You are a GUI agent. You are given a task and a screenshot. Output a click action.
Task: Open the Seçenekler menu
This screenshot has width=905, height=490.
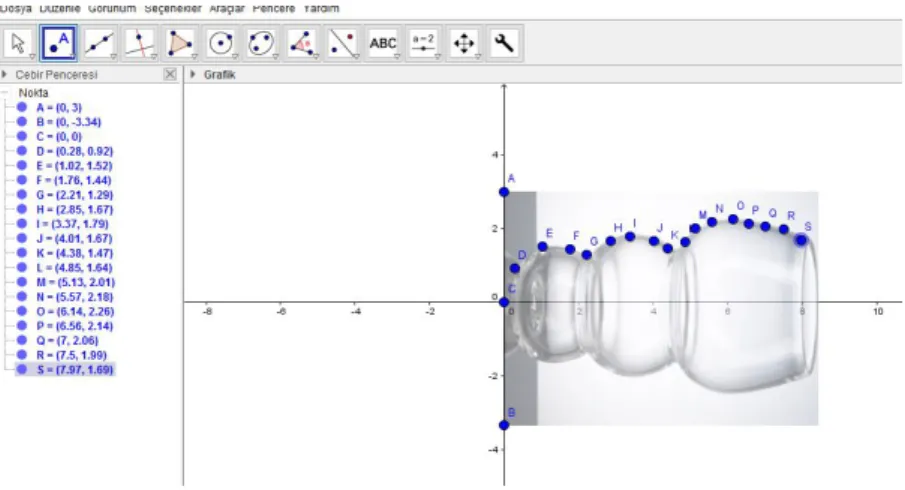pyautogui.click(x=173, y=8)
